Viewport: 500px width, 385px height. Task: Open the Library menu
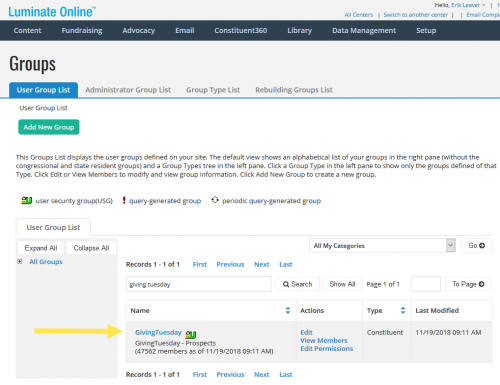299,30
